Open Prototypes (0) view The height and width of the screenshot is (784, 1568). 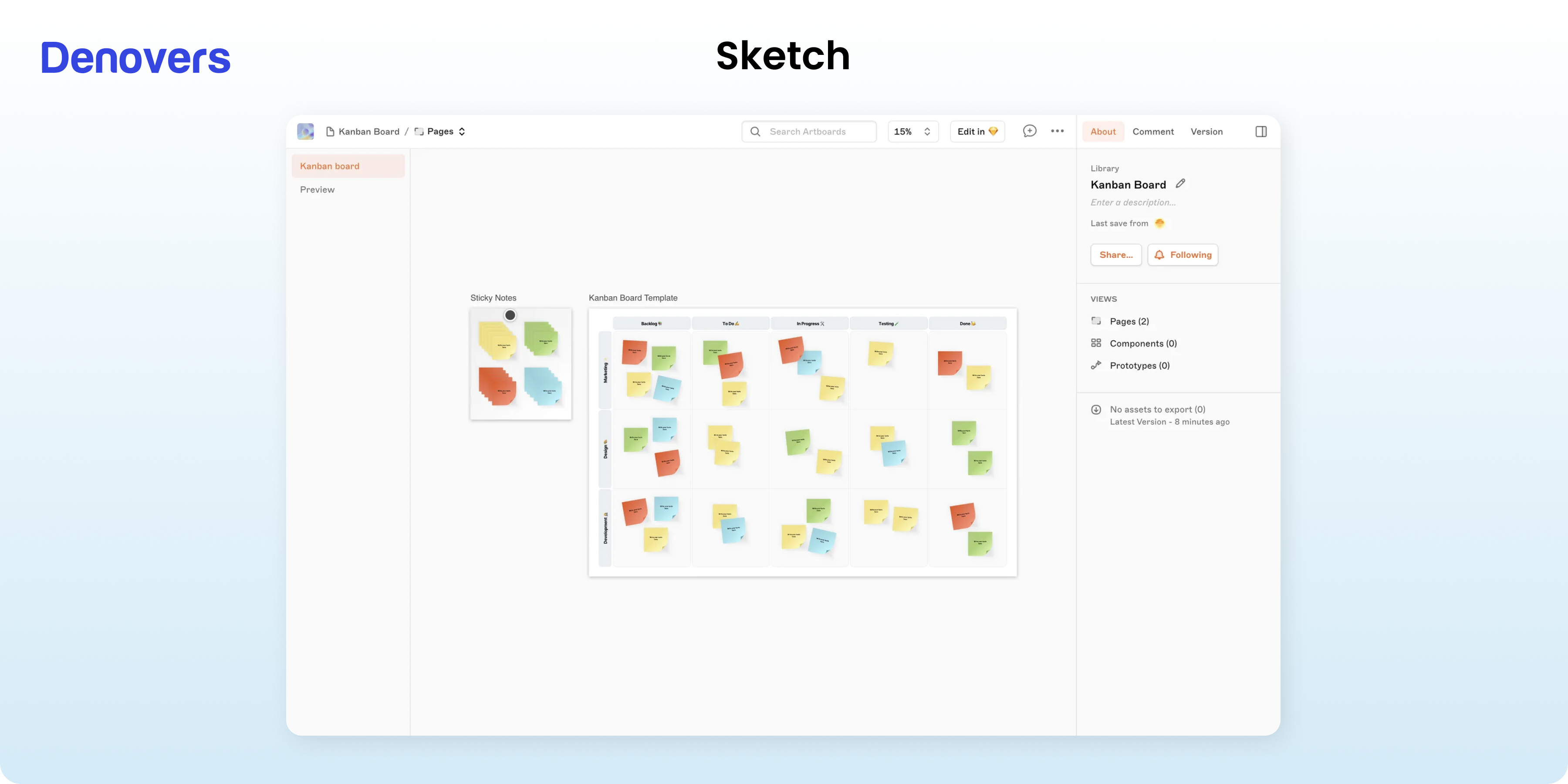pyautogui.click(x=1139, y=365)
